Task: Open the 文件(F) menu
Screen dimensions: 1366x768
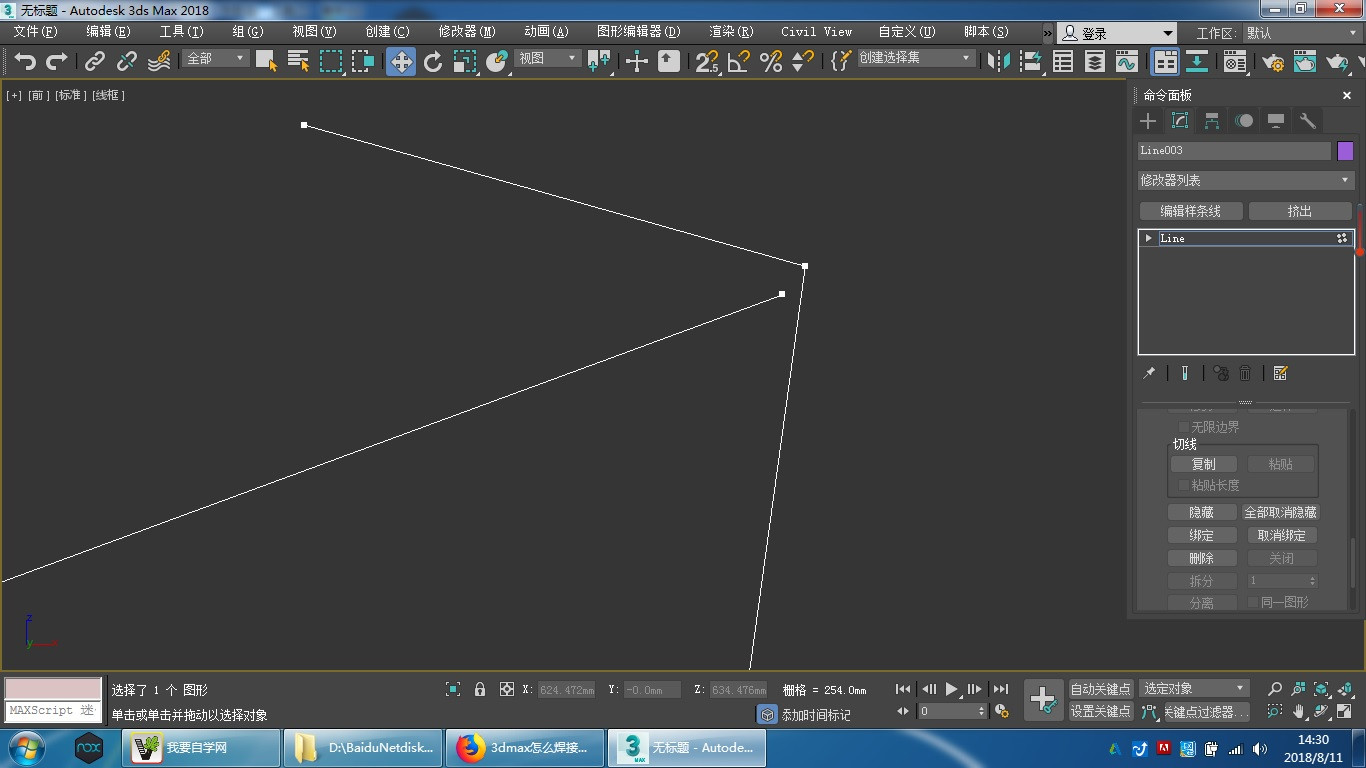Action: click(x=35, y=32)
